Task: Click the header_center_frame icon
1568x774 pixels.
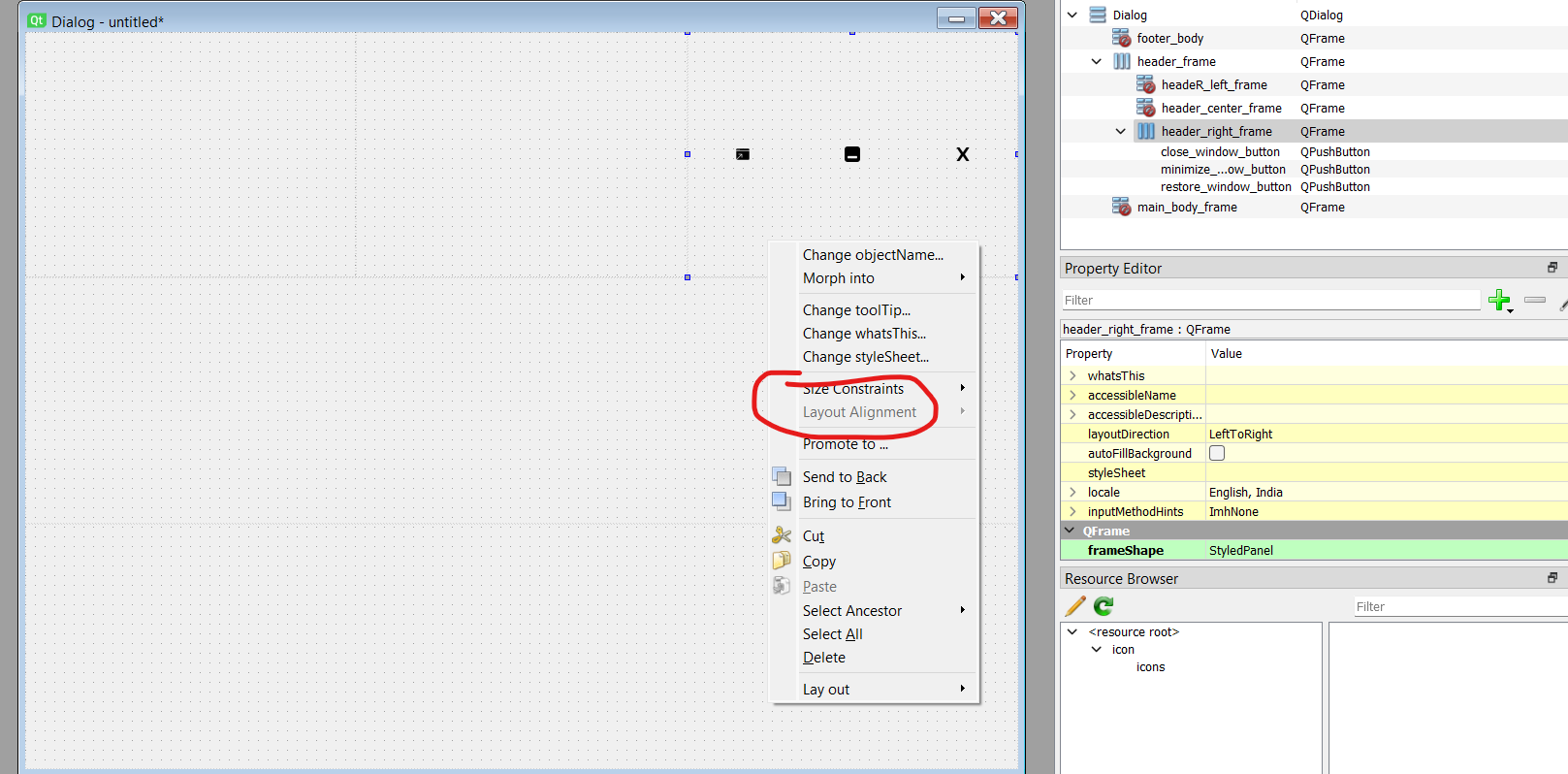Action: tap(1145, 108)
